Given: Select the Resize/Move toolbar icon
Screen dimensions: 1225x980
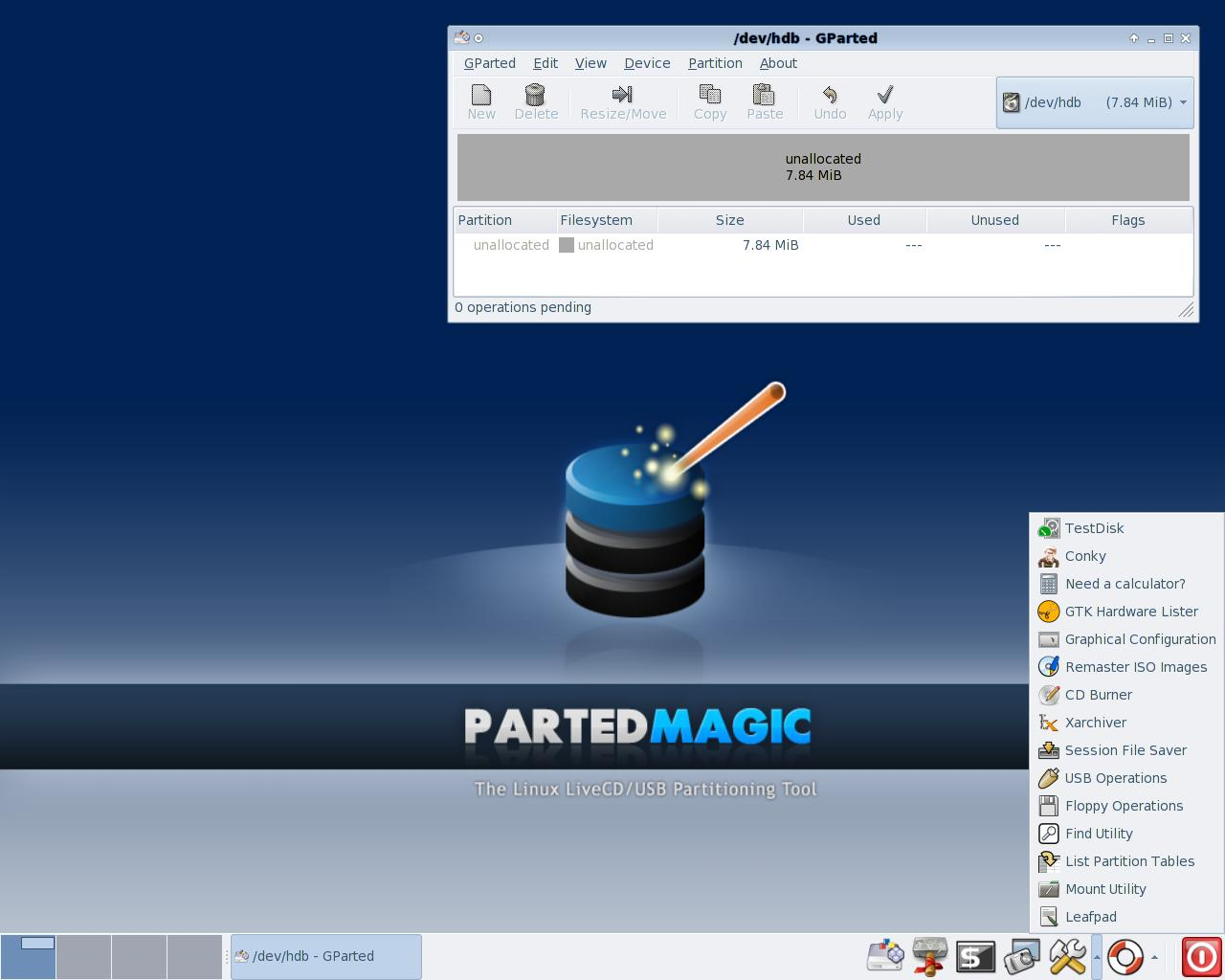Looking at the screenshot, I should pos(622,95).
